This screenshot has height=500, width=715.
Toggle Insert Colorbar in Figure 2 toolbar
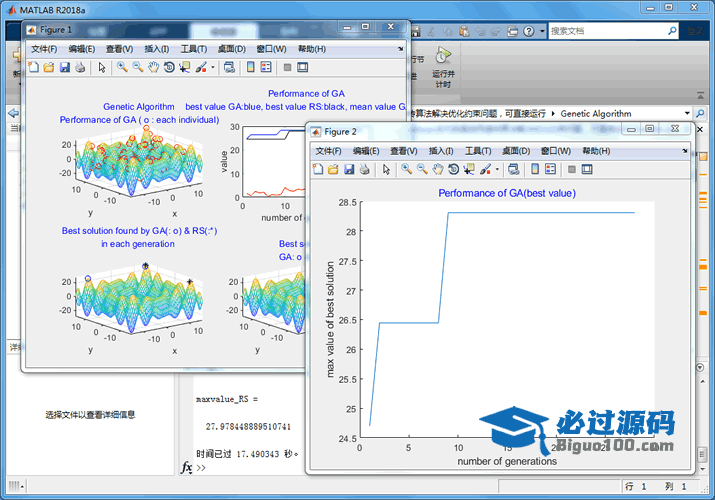pos(535,169)
